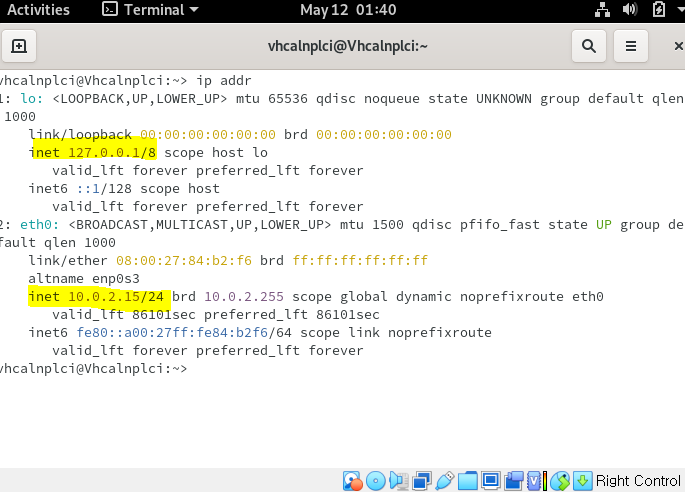Click the VirtualBox hard disk activity icon
The height and width of the screenshot is (492, 685).
[x=352, y=481]
